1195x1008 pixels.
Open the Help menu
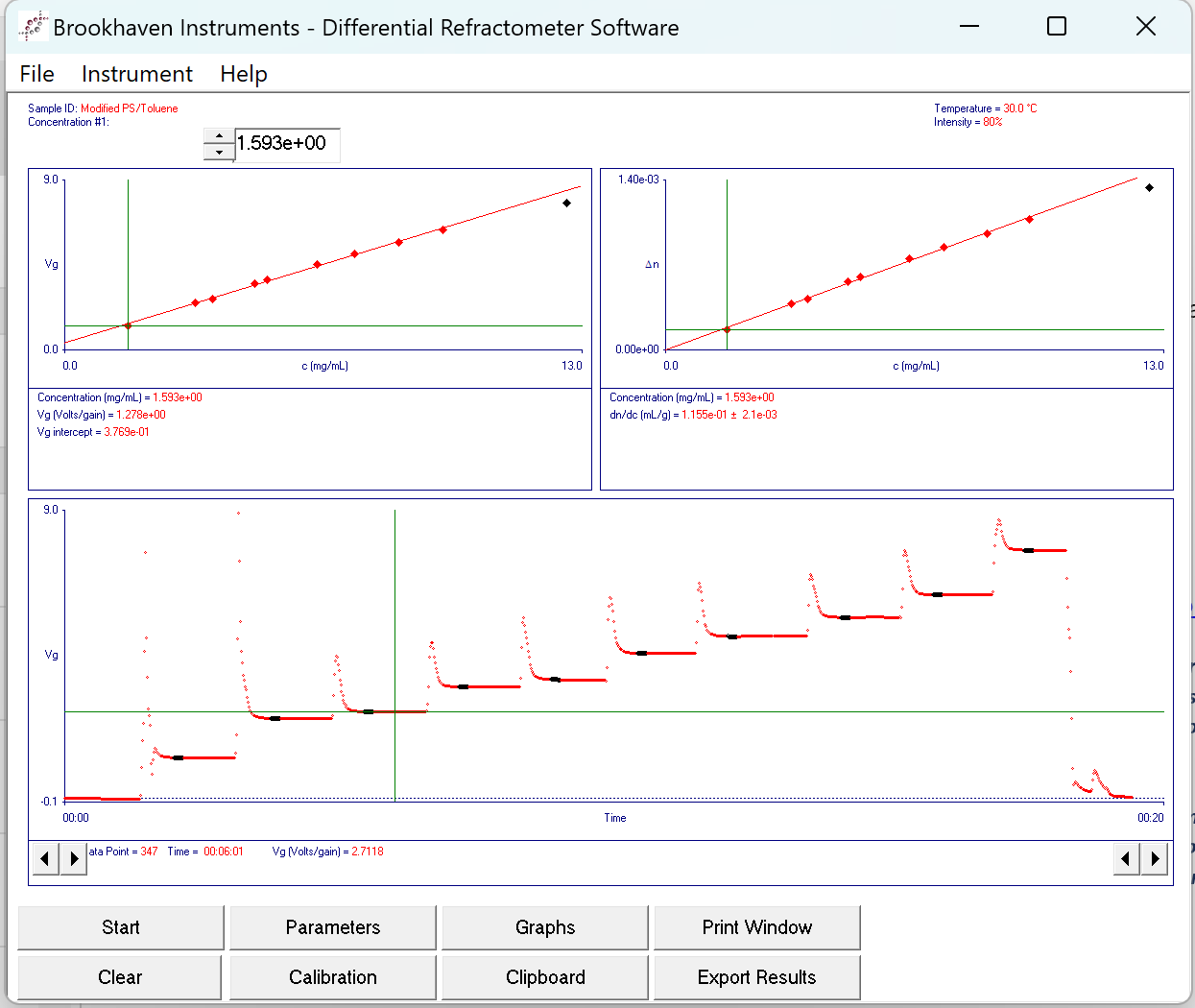pos(243,74)
